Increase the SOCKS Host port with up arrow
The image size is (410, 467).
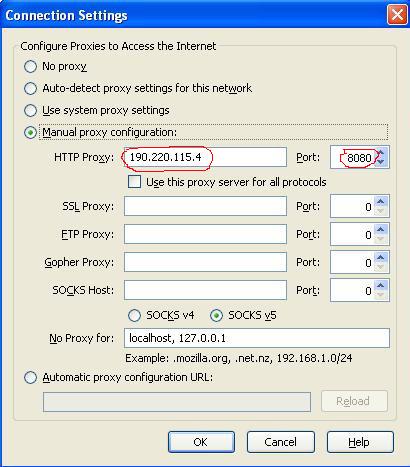pyautogui.click(x=381, y=285)
